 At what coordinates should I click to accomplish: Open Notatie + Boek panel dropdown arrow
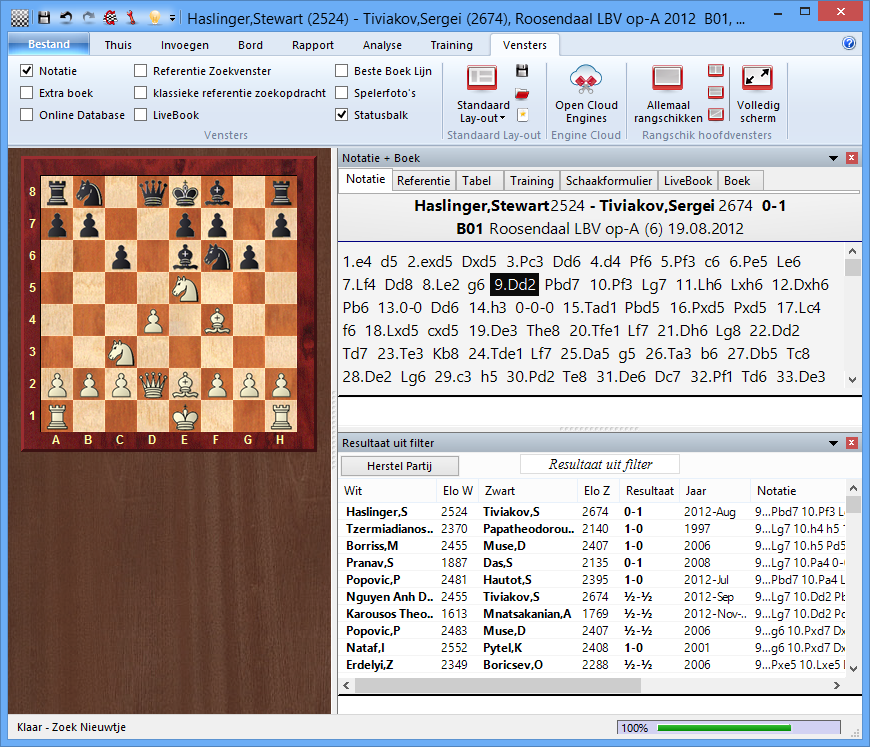833,158
